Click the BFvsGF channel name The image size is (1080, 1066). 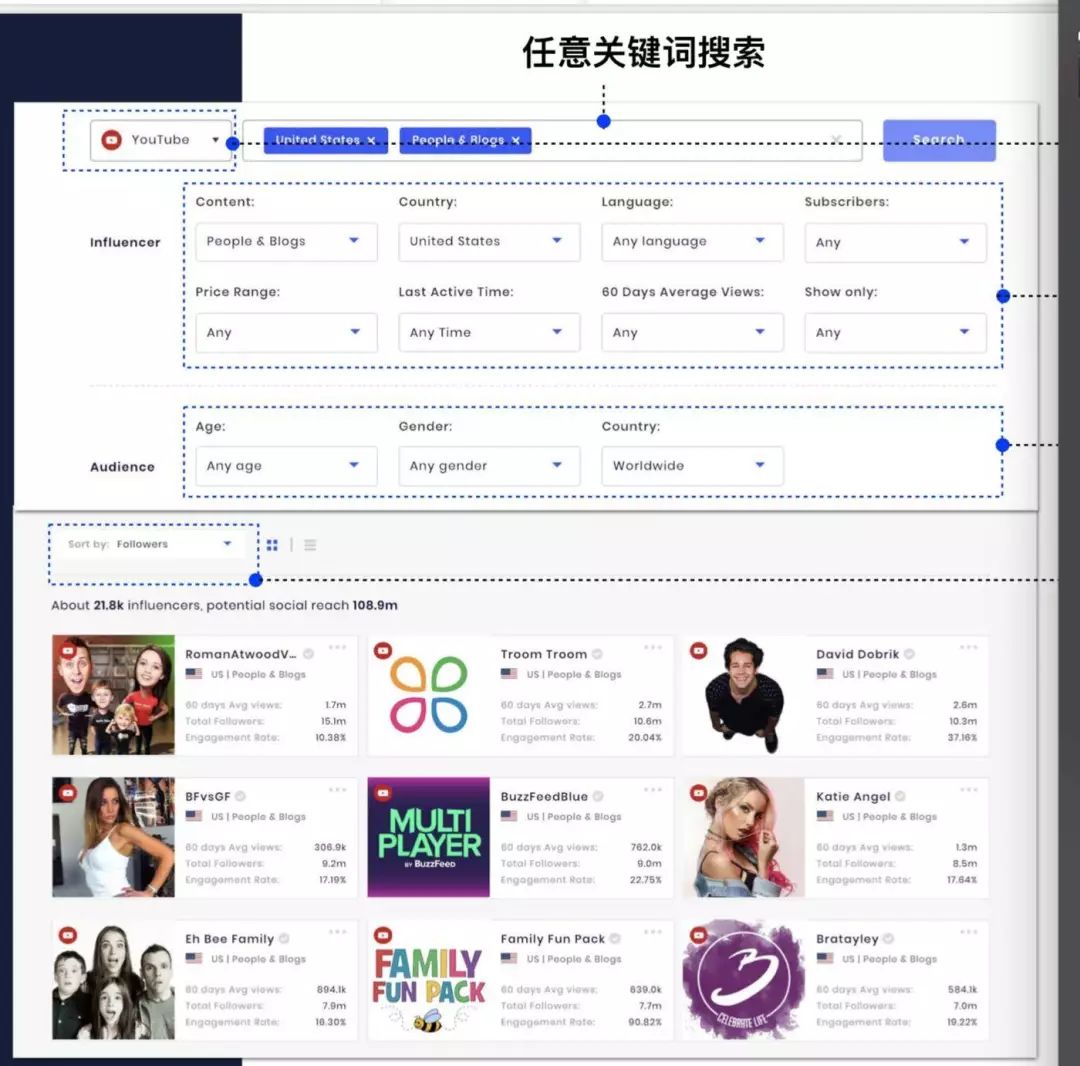(207, 797)
